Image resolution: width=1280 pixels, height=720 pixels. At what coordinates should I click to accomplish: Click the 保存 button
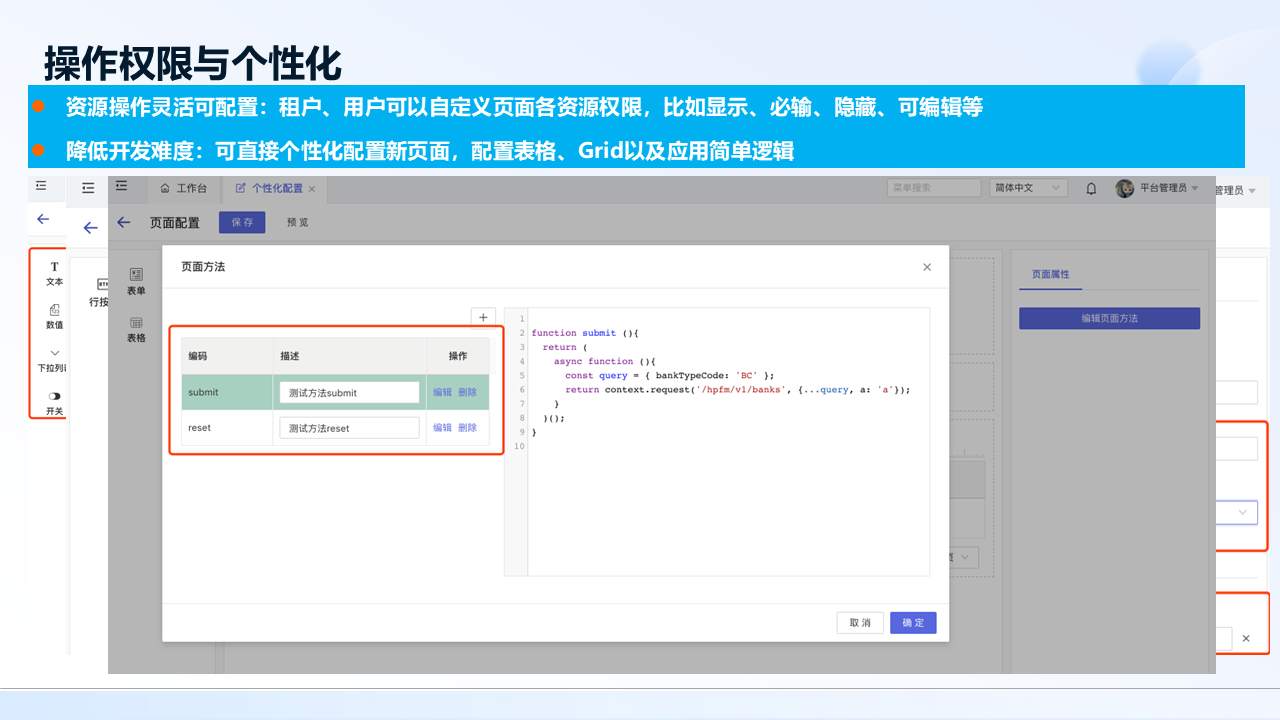[x=242, y=222]
